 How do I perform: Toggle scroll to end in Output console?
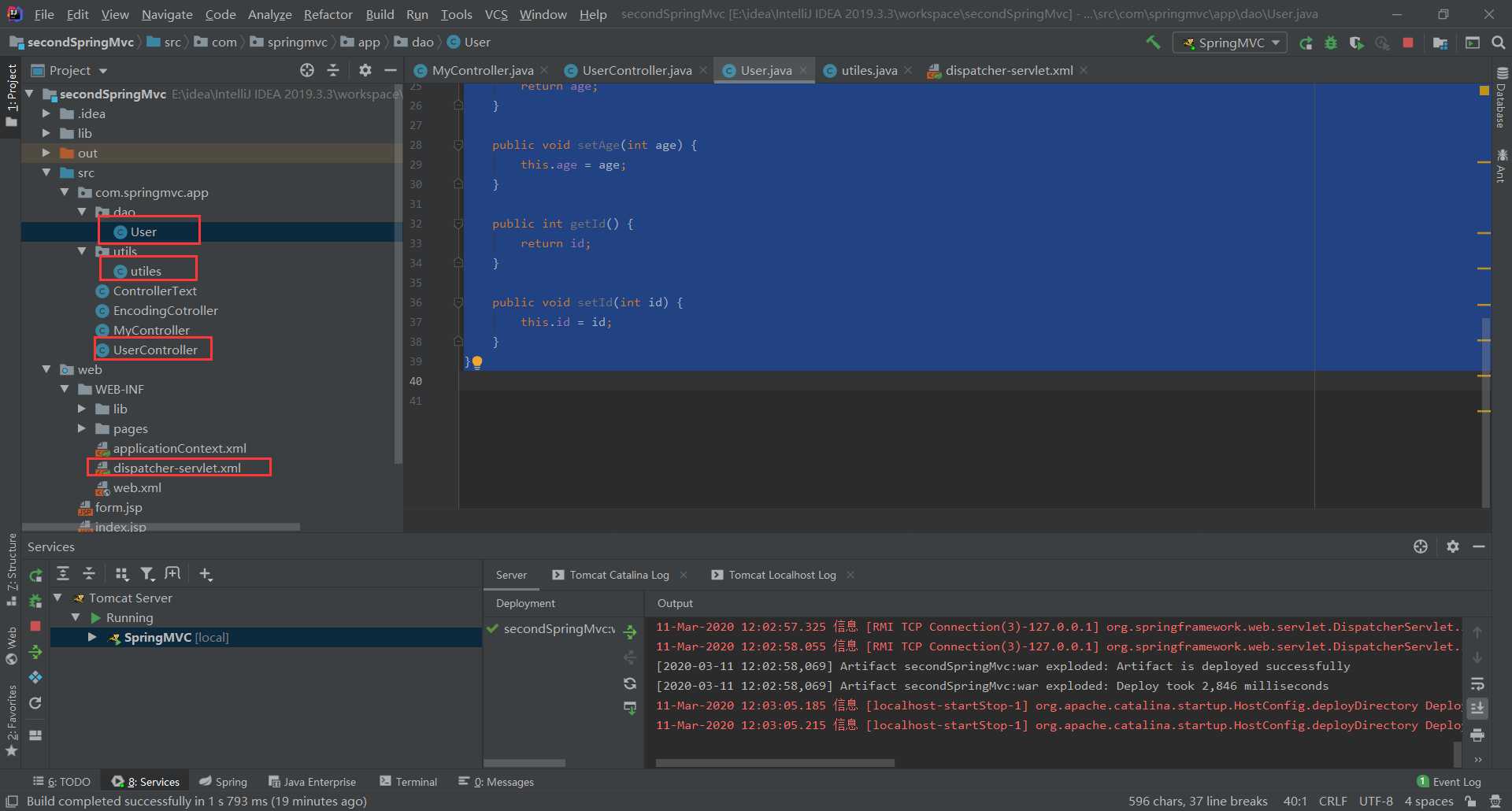1477,709
